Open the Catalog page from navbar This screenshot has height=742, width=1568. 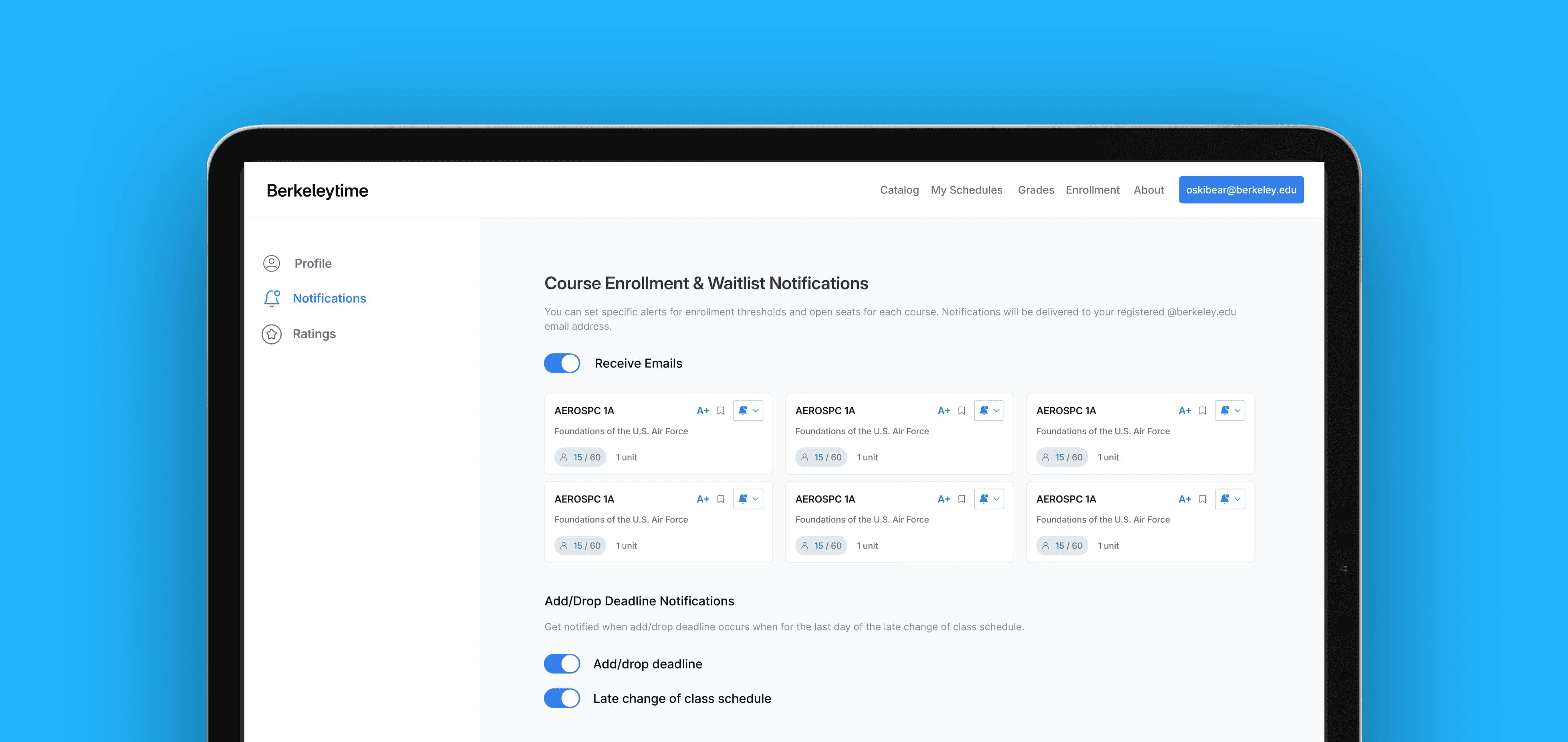click(x=899, y=190)
